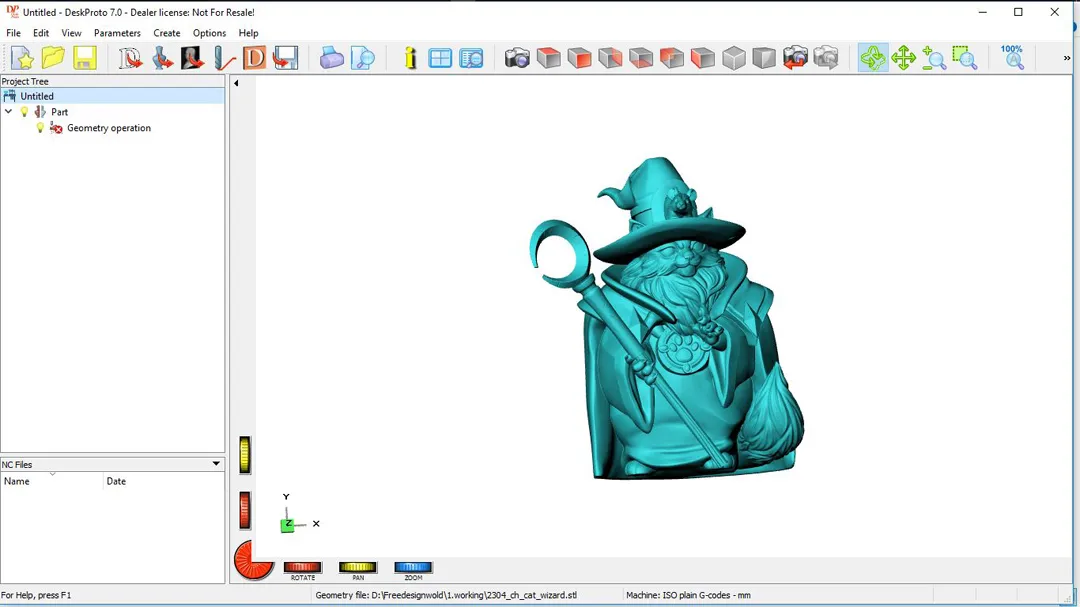
Task: Toggle Geometry operation visibility light bulb
Action: tap(40, 127)
